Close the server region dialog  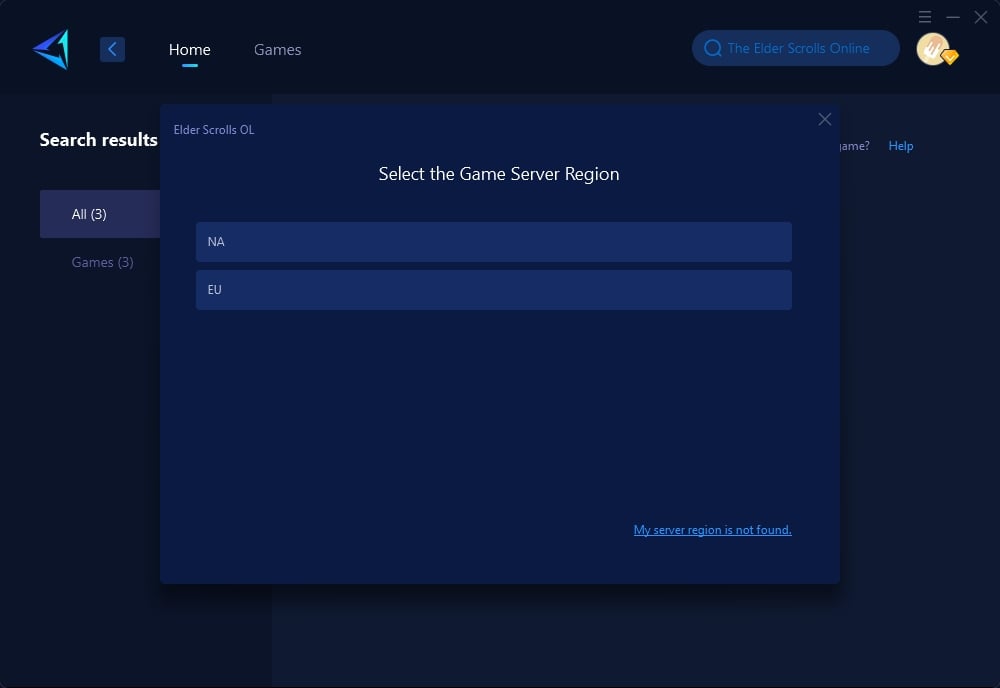point(825,119)
